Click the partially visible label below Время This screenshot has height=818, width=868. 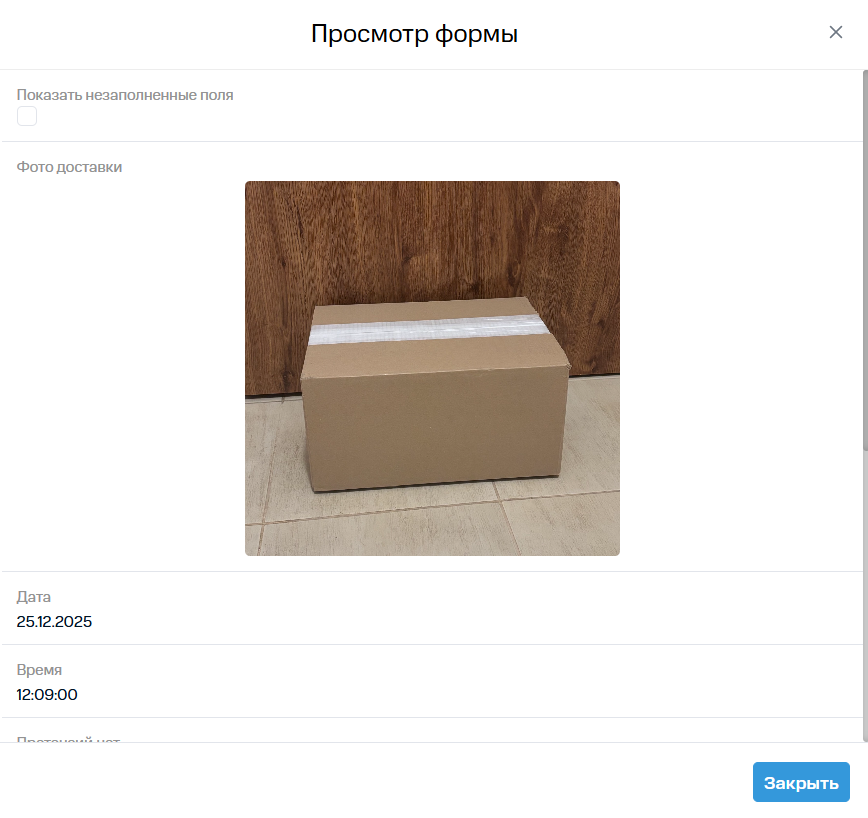click(69, 739)
